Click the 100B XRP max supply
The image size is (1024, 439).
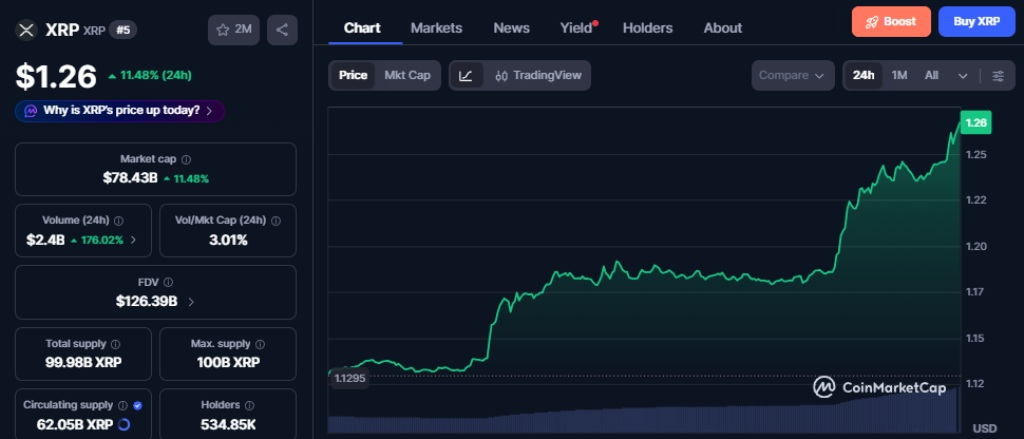(228, 363)
